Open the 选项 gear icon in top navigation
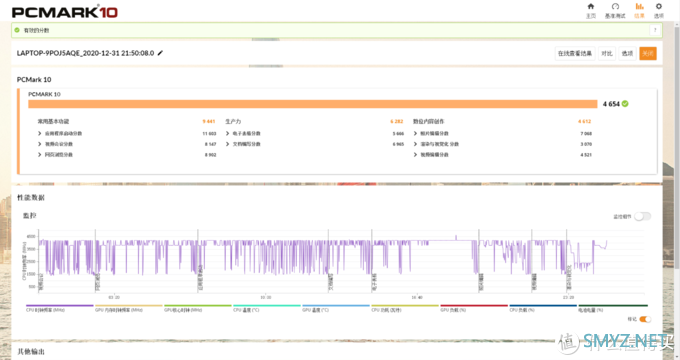 pos(659,6)
